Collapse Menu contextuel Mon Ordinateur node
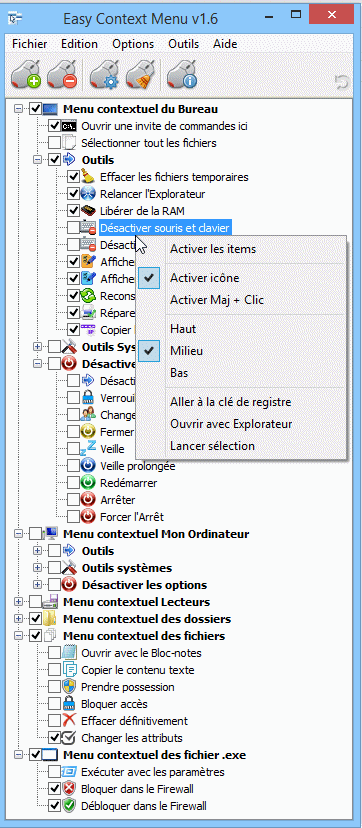The width and height of the screenshot is (362, 828). tap(18, 534)
